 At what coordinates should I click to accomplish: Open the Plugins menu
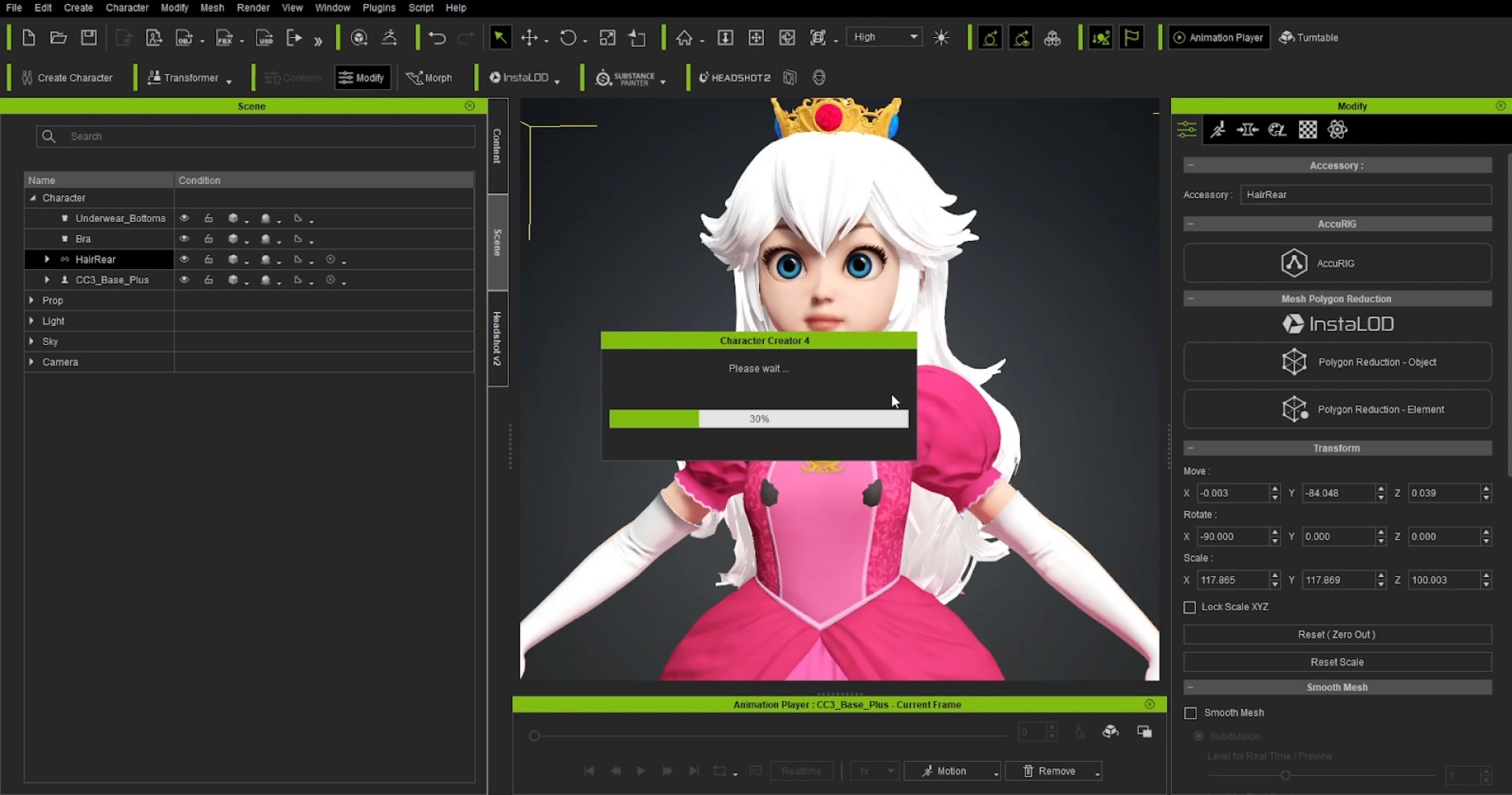(x=379, y=8)
